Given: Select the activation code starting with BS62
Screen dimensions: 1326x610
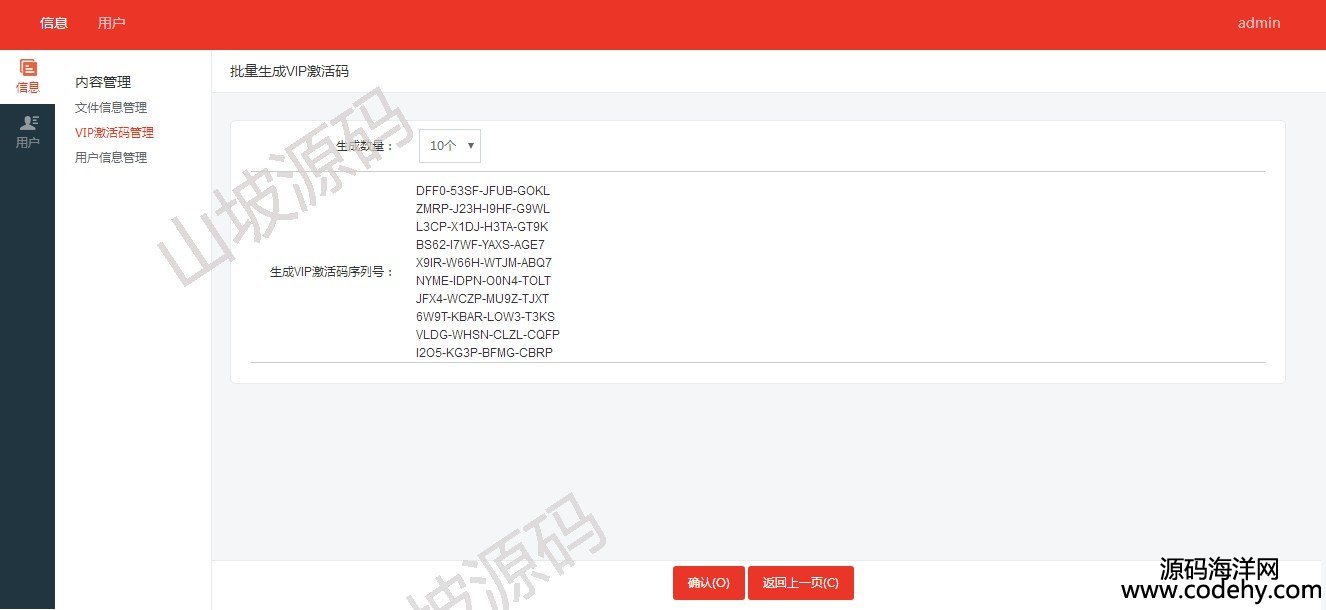Looking at the screenshot, I should 480,245.
